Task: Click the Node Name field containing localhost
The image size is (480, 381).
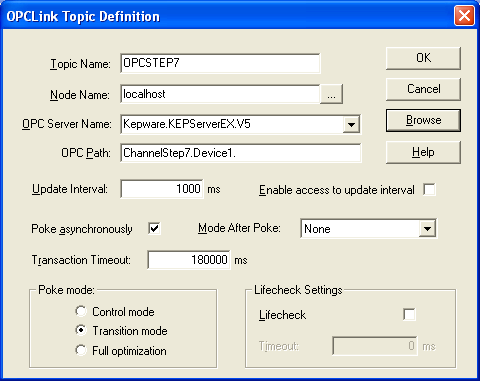Action: point(220,94)
